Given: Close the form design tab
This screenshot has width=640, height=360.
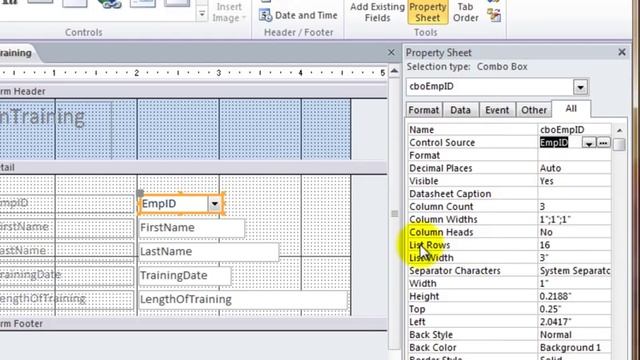Looking at the screenshot, I should tap(391, 52).
